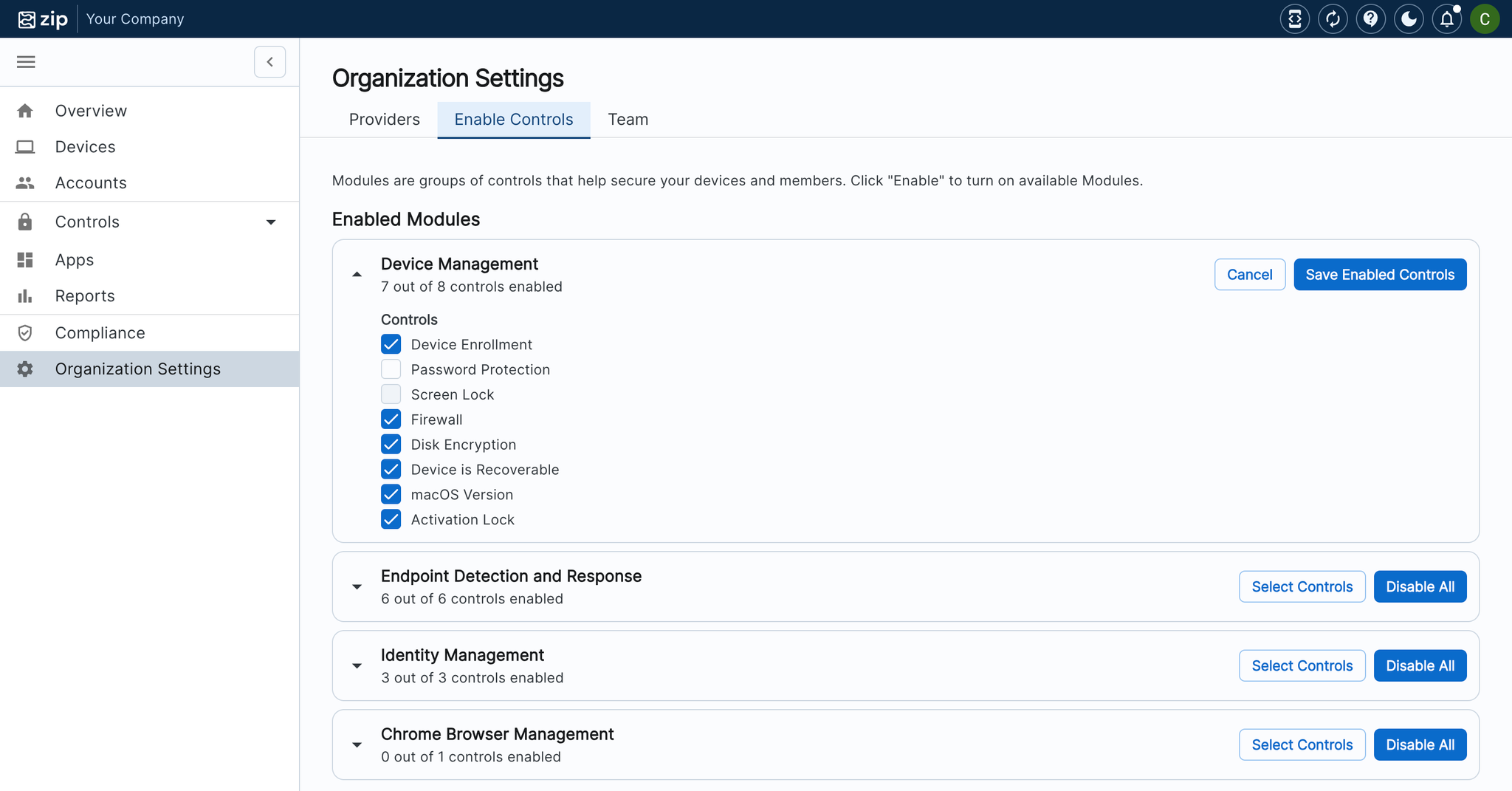Disable the Activation Lock checkbox
The image size is (1512, 791).
click(x=391, y=519)
